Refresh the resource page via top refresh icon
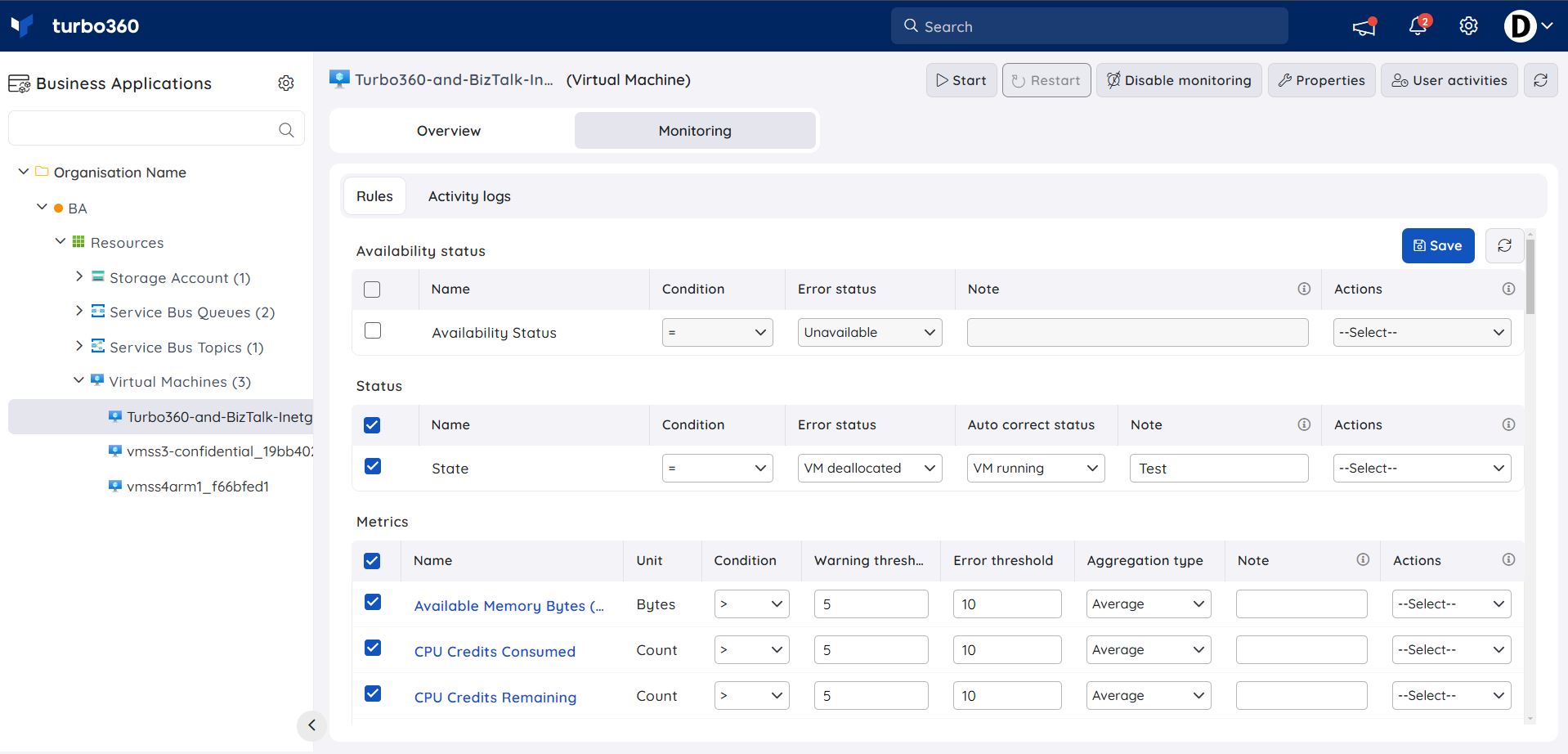Image resolution: width=1568 pixels, height=754 pixels. [x=1540, y=80]
